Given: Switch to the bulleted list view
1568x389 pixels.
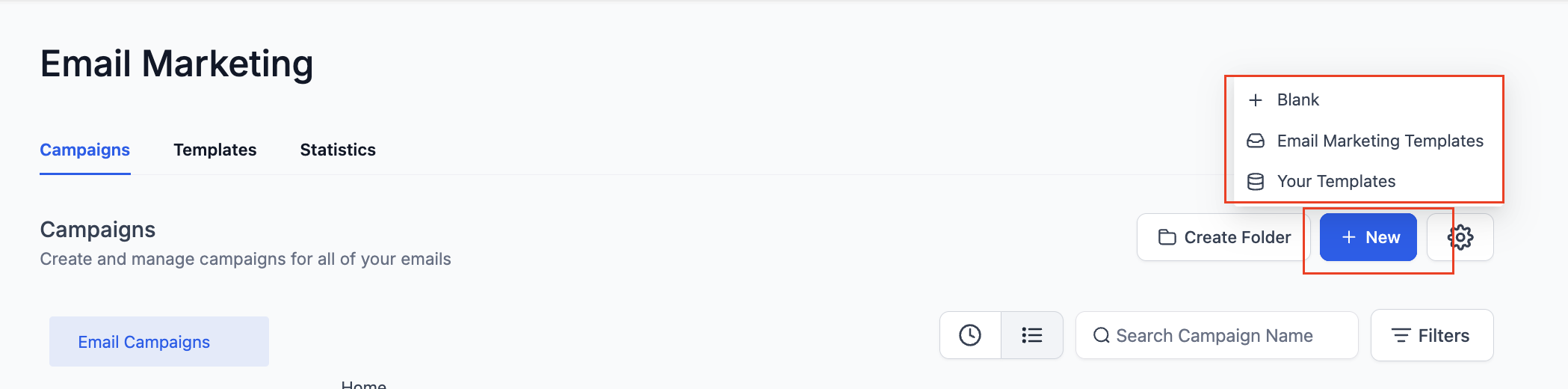Looking at the screenshot, I should pyautogui.click(x=1032, y=335).
